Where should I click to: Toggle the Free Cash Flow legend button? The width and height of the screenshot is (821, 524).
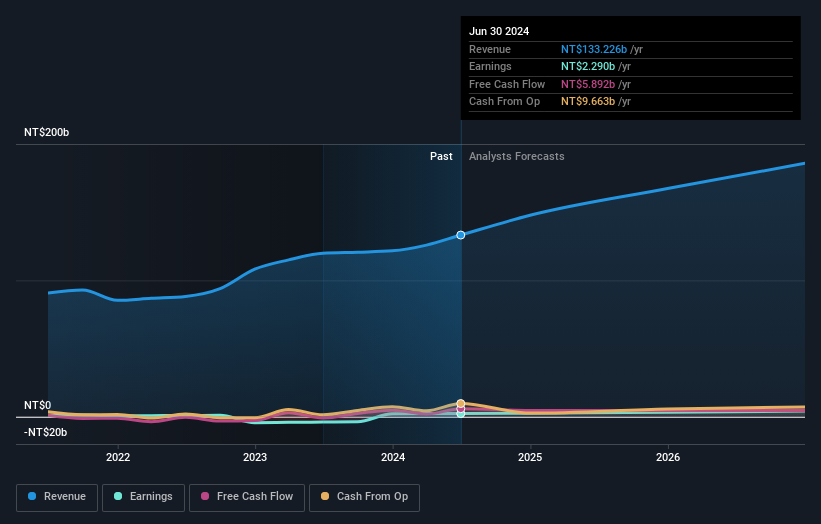[247, 497]
